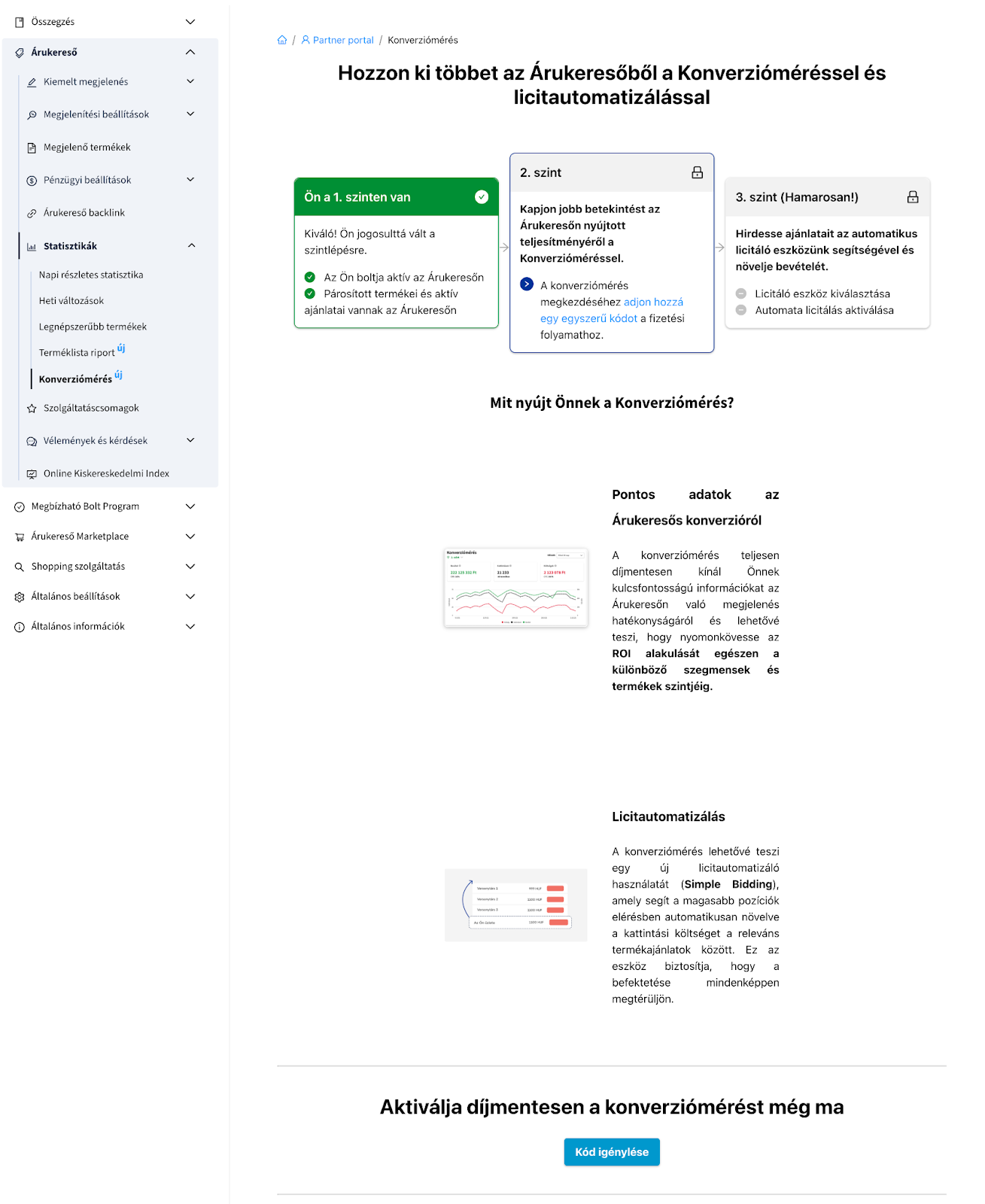The image size is (985, 1204).
Task: Click the Megbízható Bolt Program badge icon
Action: [20, 507]
